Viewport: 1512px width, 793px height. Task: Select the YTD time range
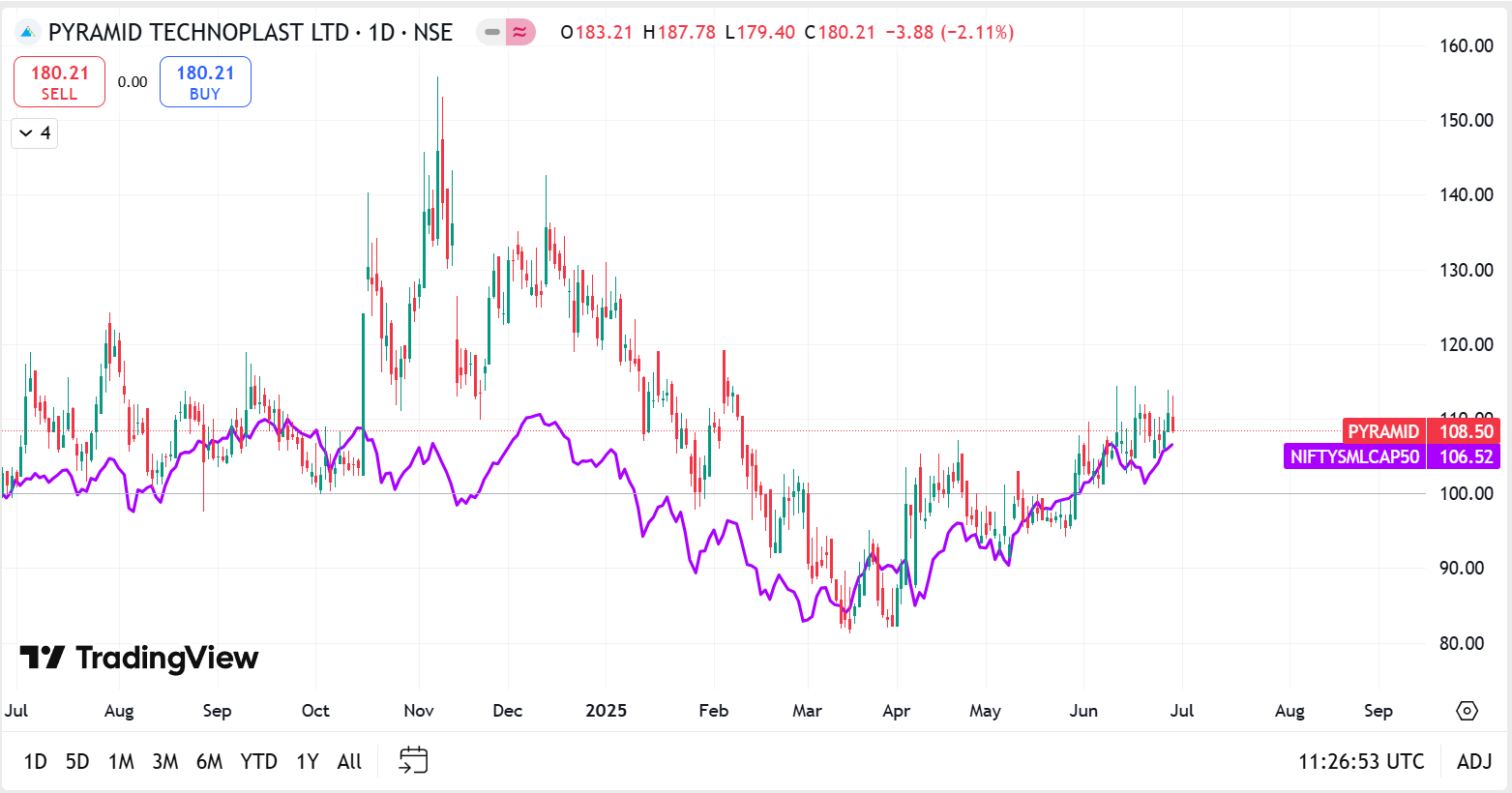tap(258, 761)
